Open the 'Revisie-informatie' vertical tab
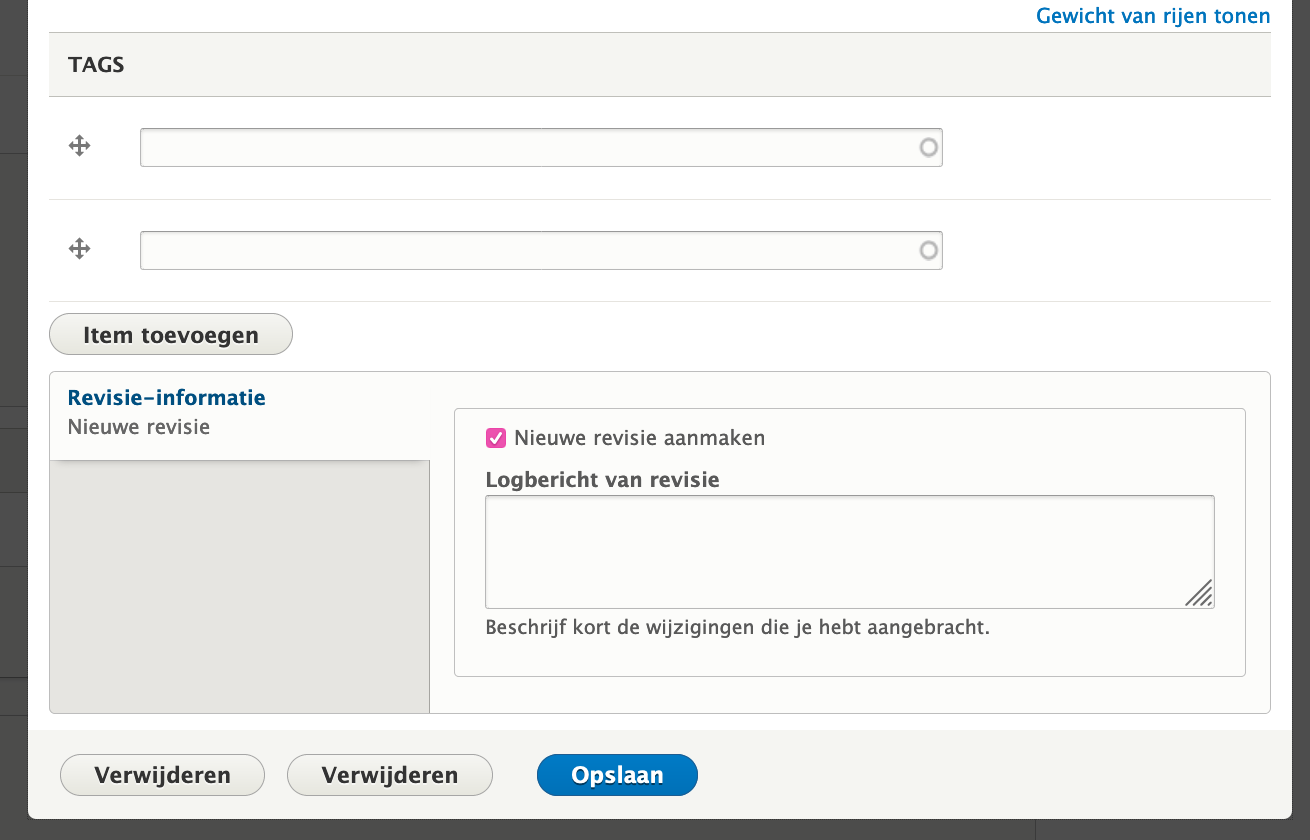1310x840 pixels. [x=166, y=398]
